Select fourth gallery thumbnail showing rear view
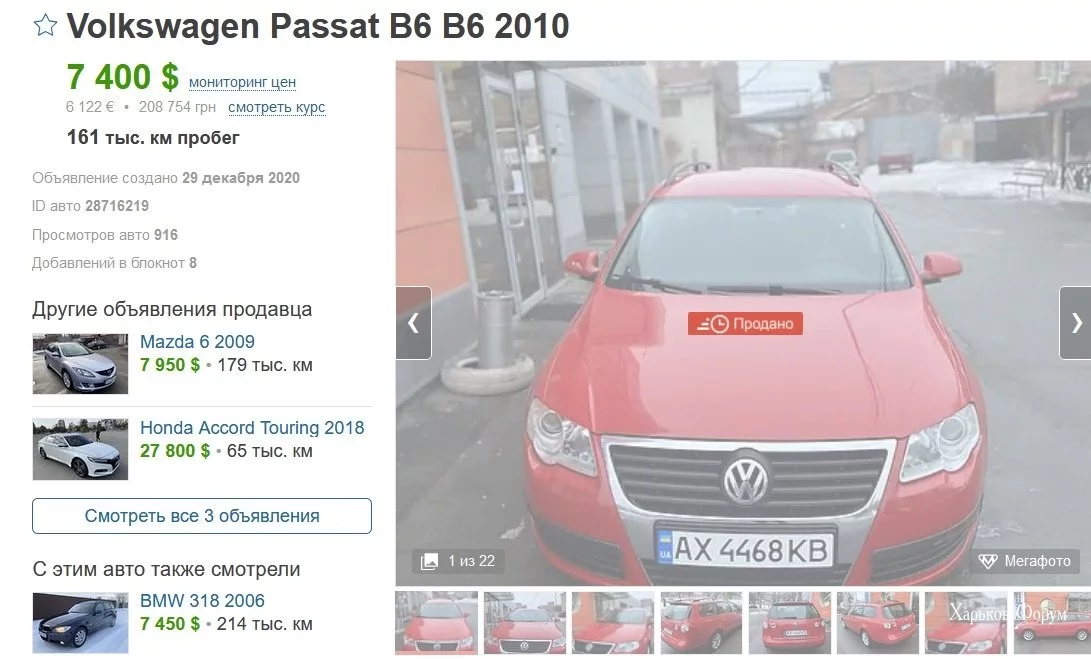Image resolution: width=1091 pixels, height=659 pixels. click(701, 623)
